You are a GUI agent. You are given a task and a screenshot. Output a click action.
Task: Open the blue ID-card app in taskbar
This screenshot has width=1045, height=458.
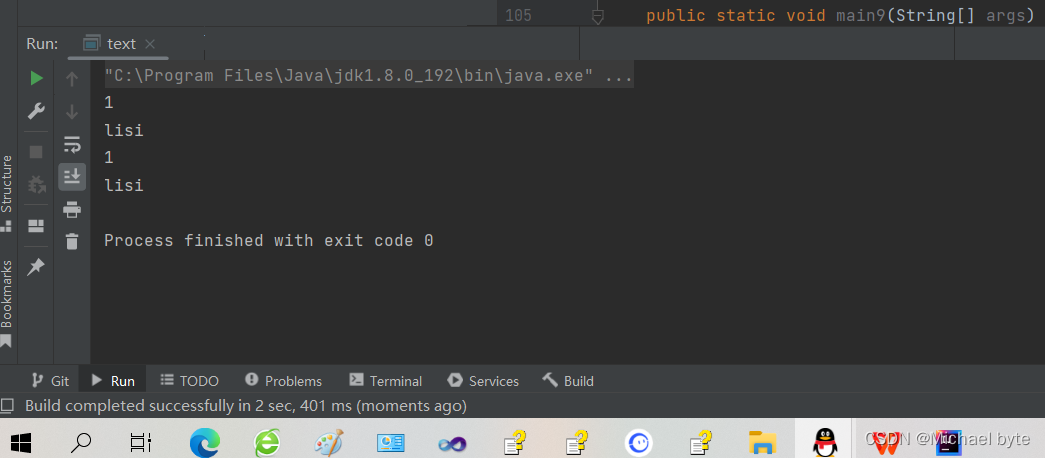391,443
